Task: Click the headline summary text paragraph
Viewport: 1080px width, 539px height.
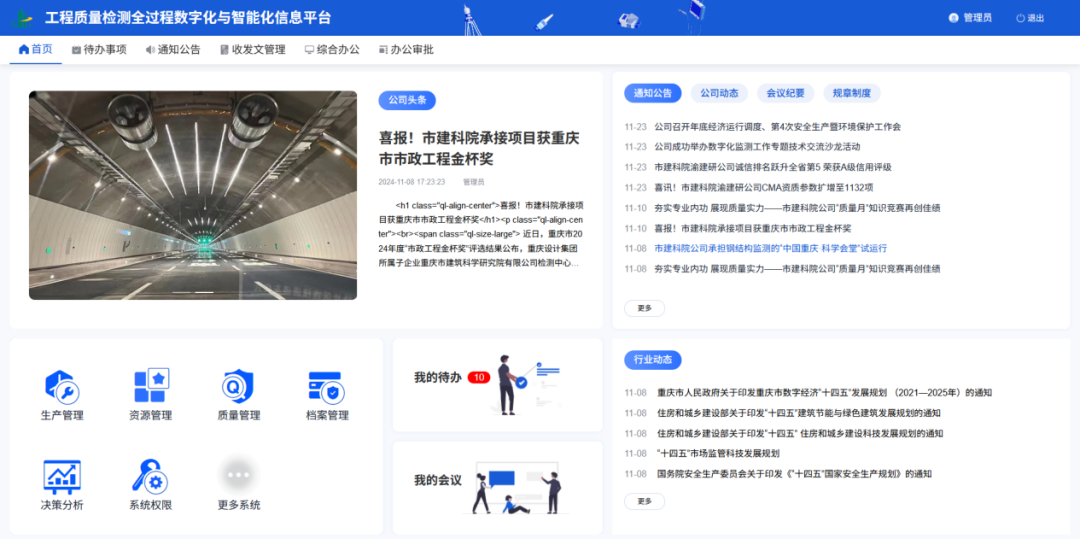Action: click(481, 234)
